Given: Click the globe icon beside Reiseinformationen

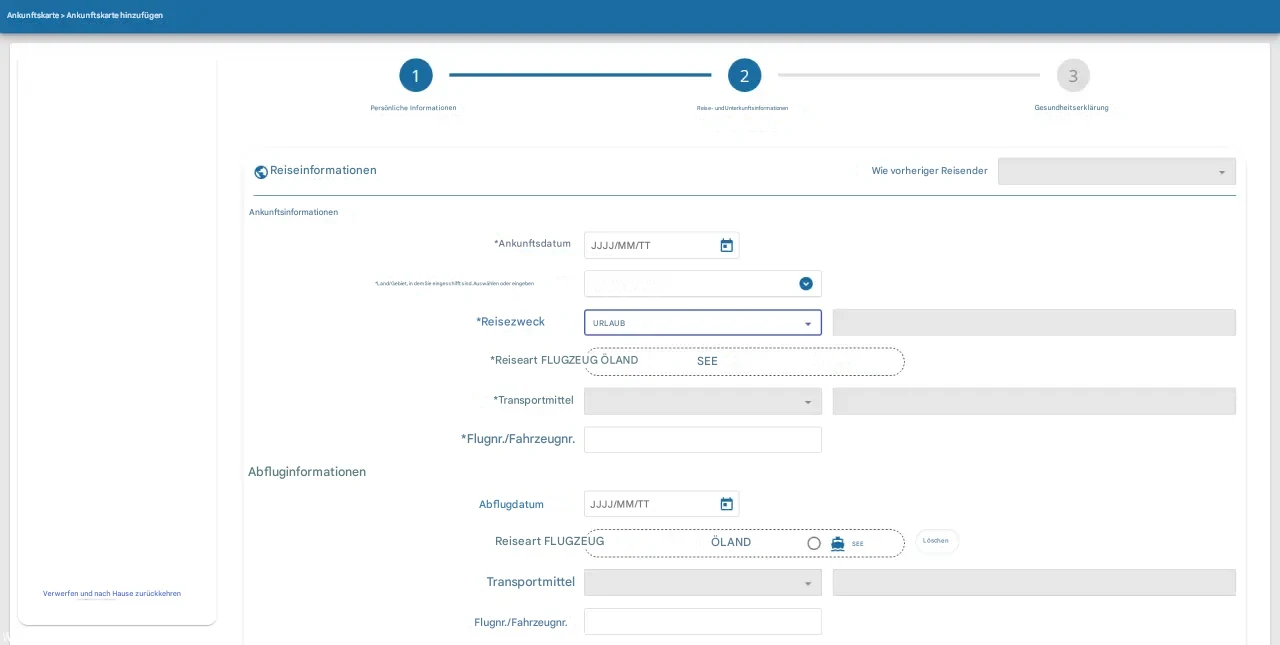Looking at the screenshot, I should click(x=261, y=172).
